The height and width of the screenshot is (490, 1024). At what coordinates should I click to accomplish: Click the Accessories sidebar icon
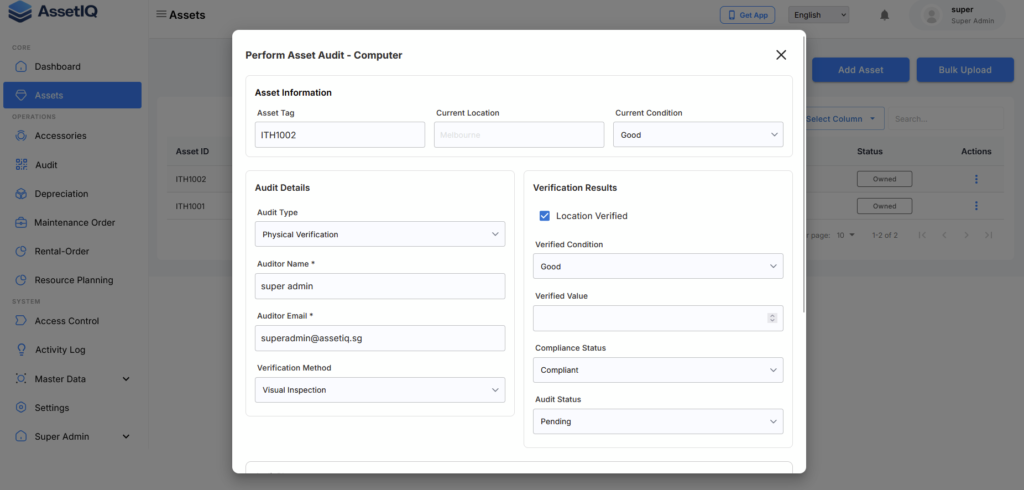coord(21,136)
